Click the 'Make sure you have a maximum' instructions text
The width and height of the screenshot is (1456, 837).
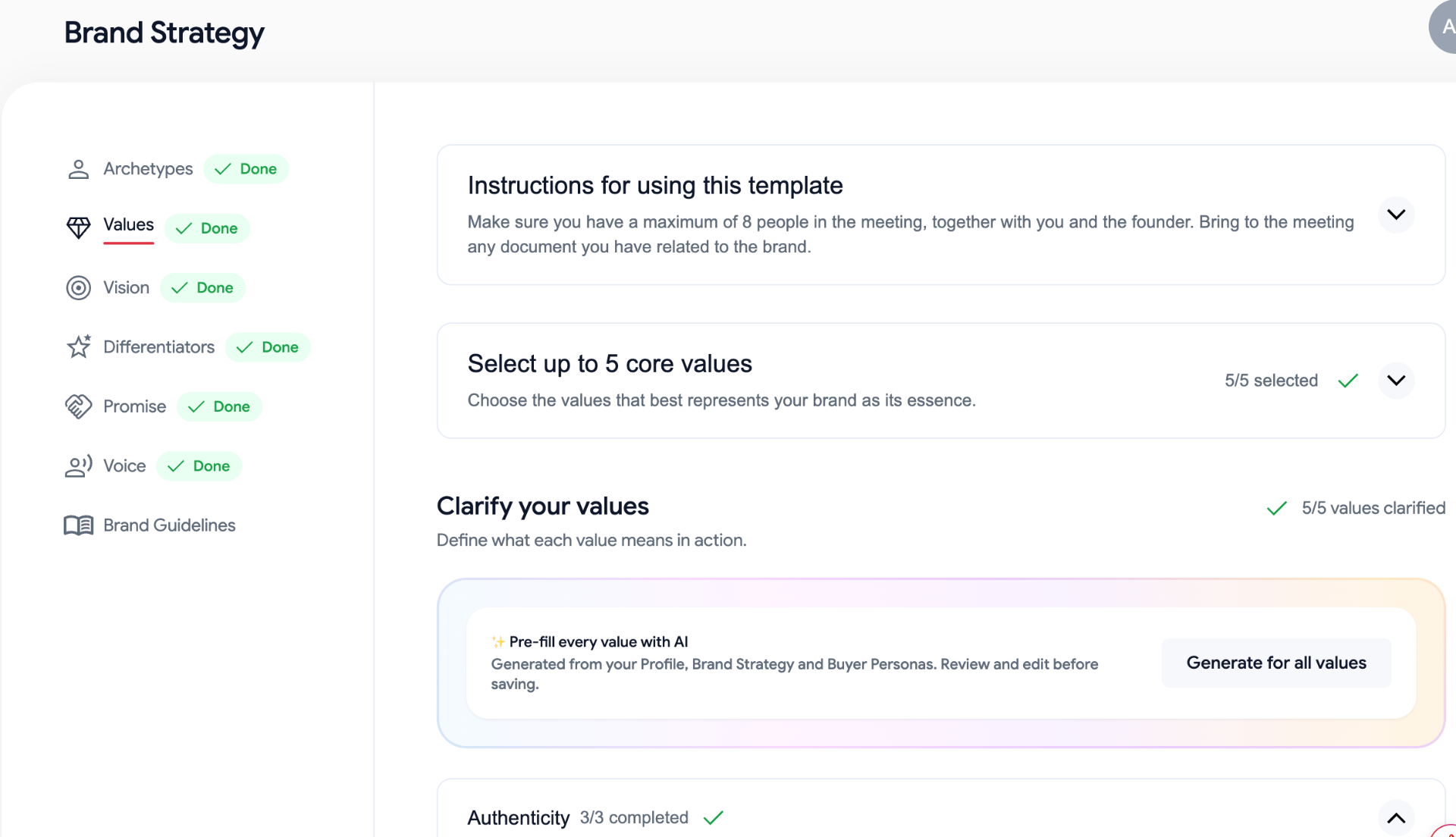tap(910, 234)
